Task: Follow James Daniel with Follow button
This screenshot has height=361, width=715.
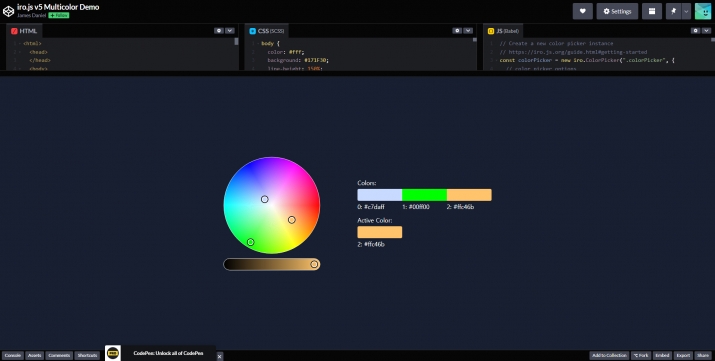Action: [x=59, y=15]
